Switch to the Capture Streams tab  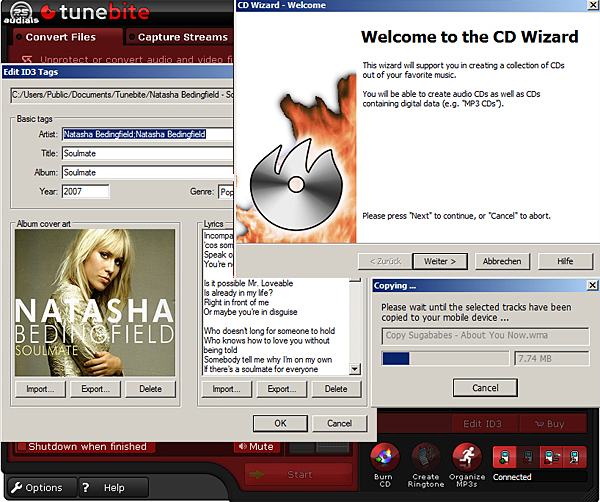click(180, 37)
